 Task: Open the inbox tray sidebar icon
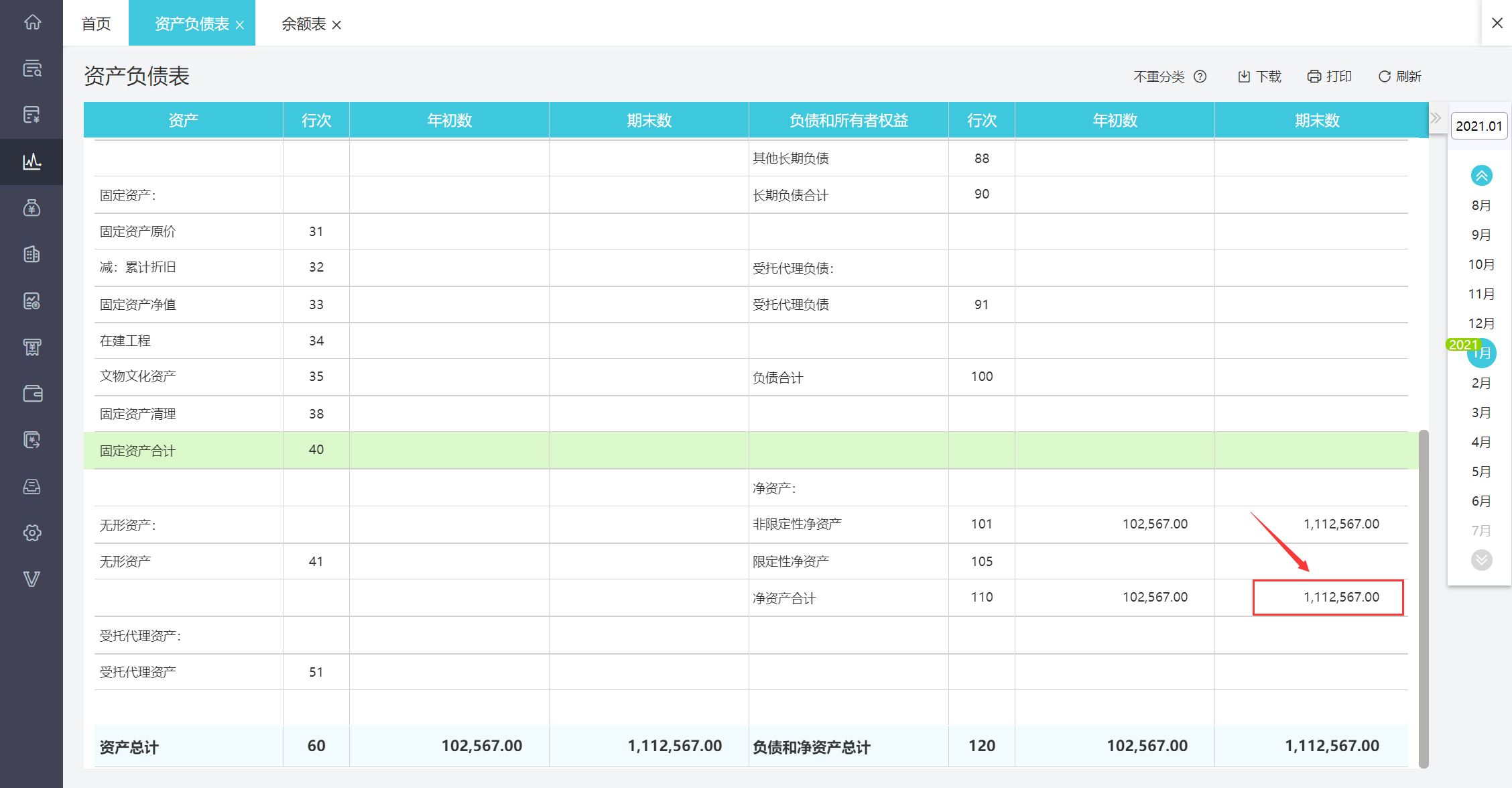point(32,486)
